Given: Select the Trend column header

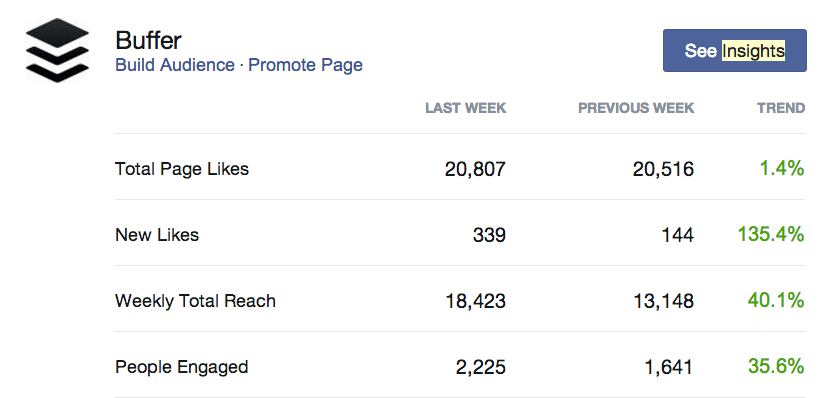Looking at the screenshot, I should [781, 108].
